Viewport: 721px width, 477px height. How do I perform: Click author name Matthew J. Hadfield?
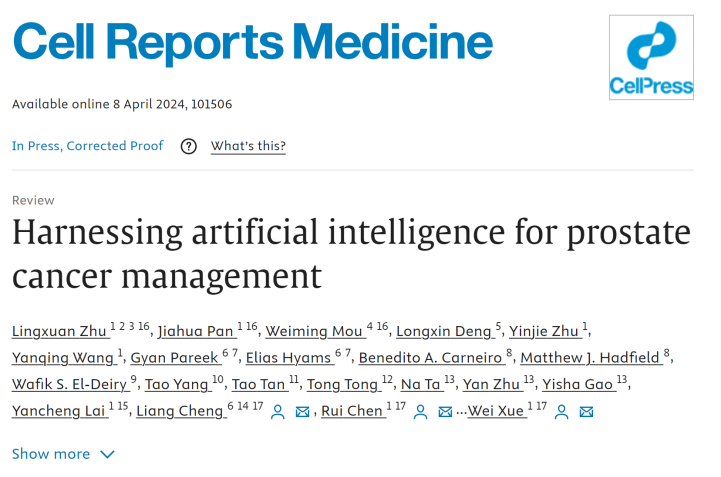(x=590, y=357)
